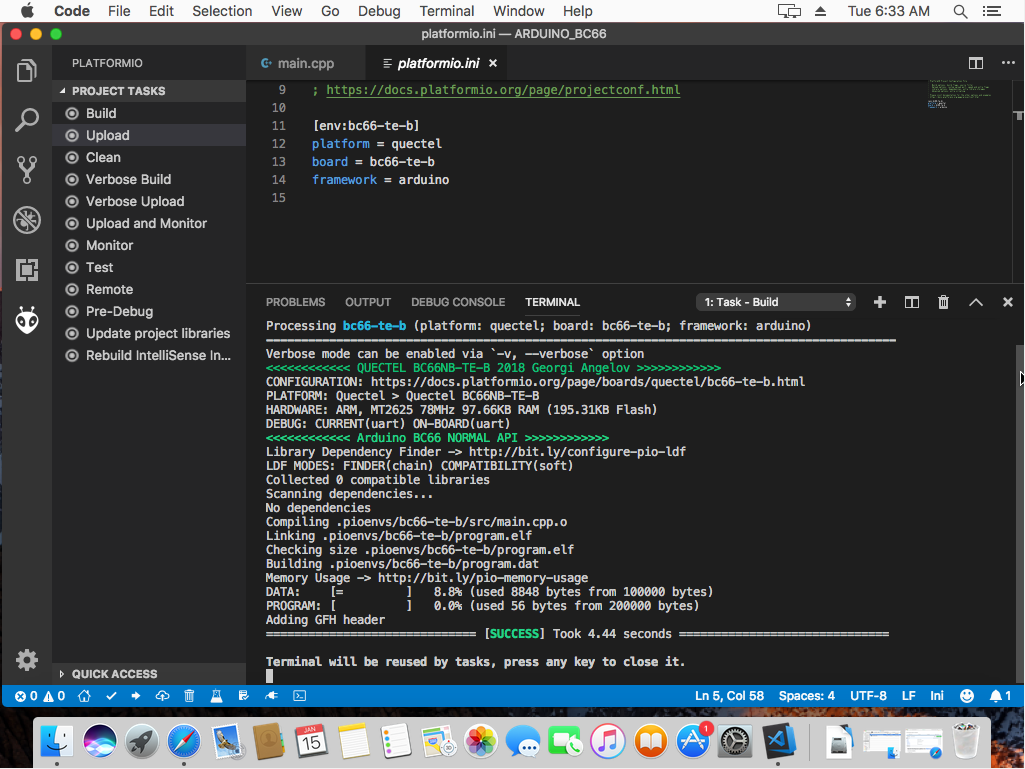Open the PlatformIO alien icon in activity bar

(27, 320)
